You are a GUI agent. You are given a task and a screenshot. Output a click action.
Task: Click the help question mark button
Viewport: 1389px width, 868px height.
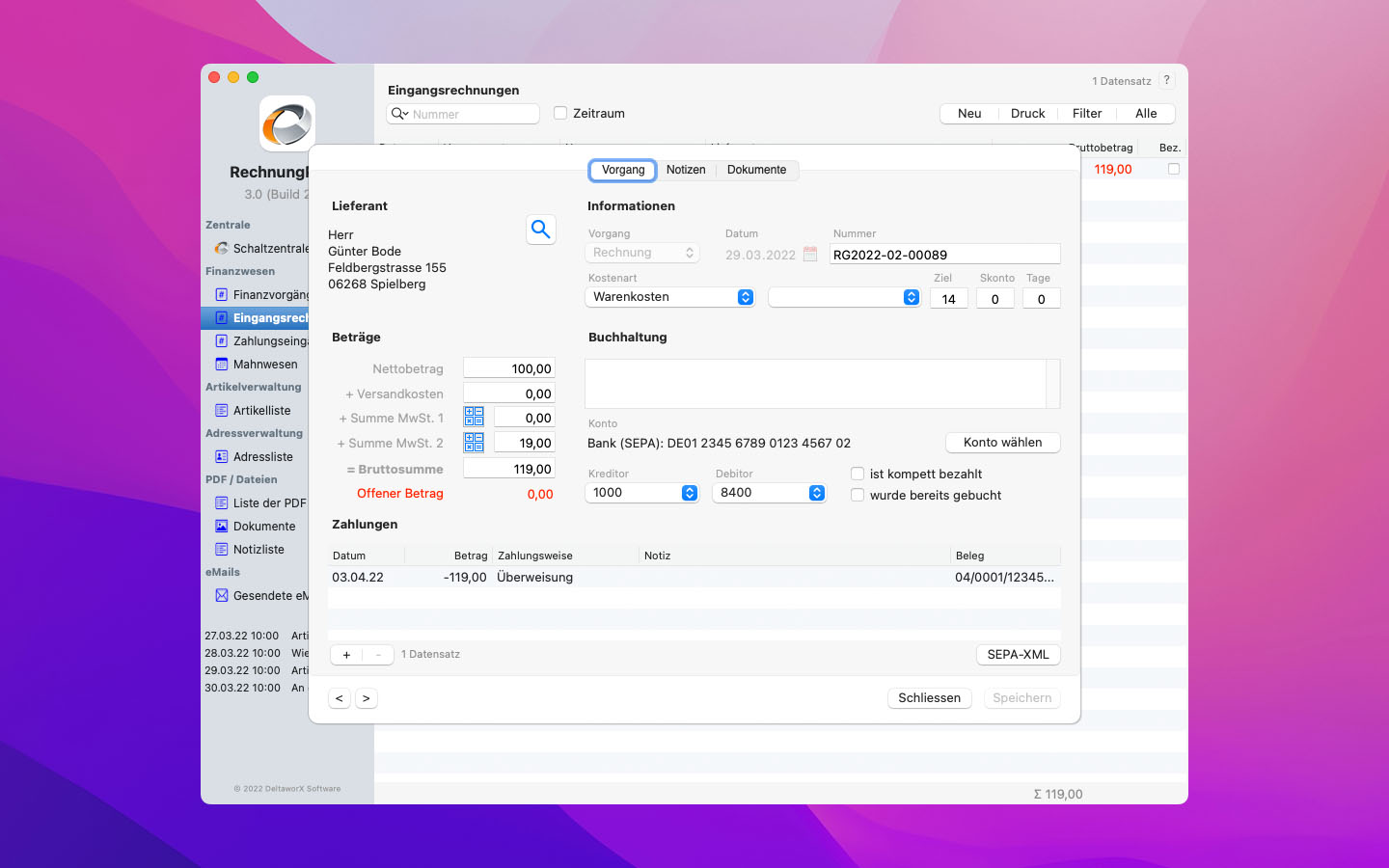point(1166,81)
